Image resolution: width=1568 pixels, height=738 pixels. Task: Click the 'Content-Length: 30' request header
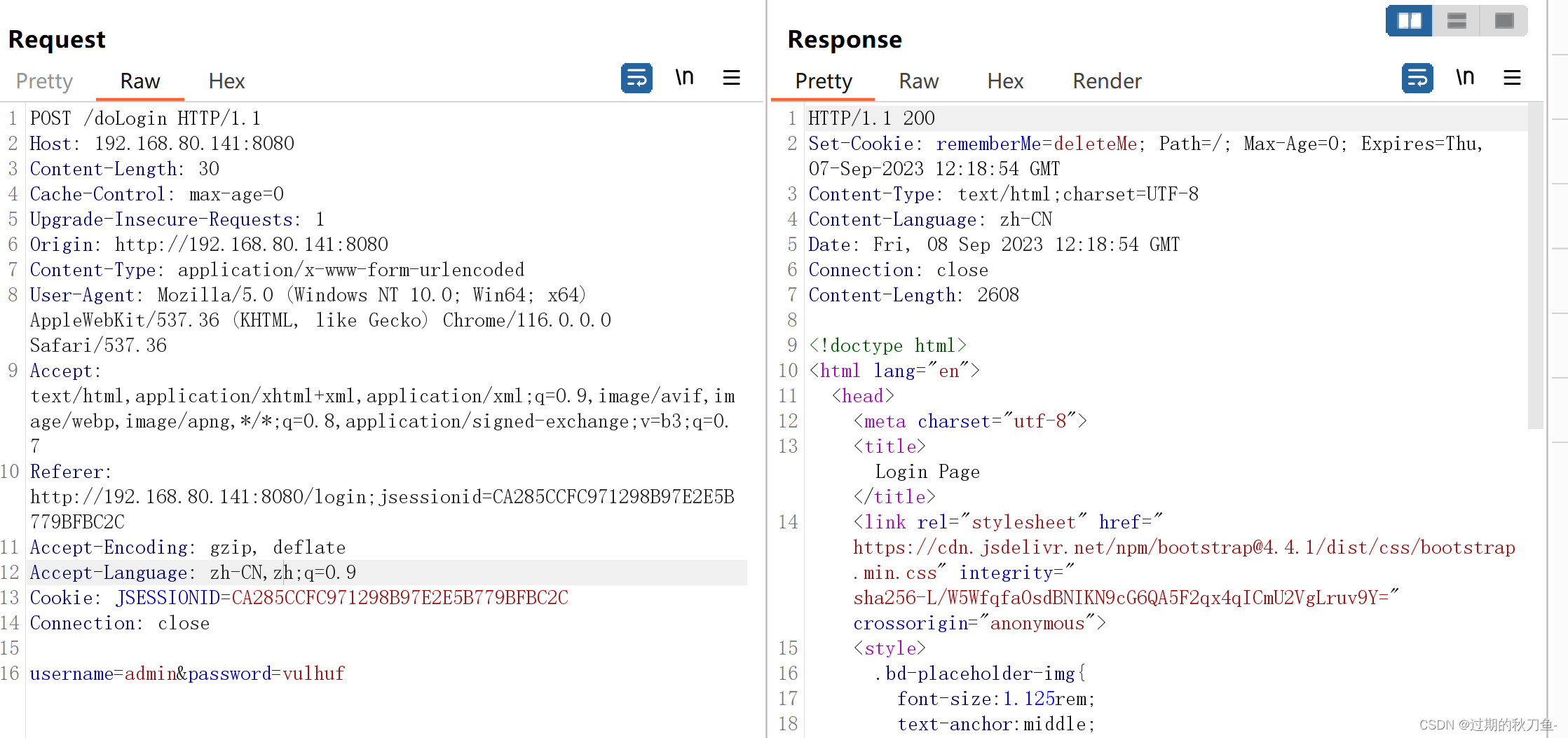pyautogui.click(x=125, y=169)
